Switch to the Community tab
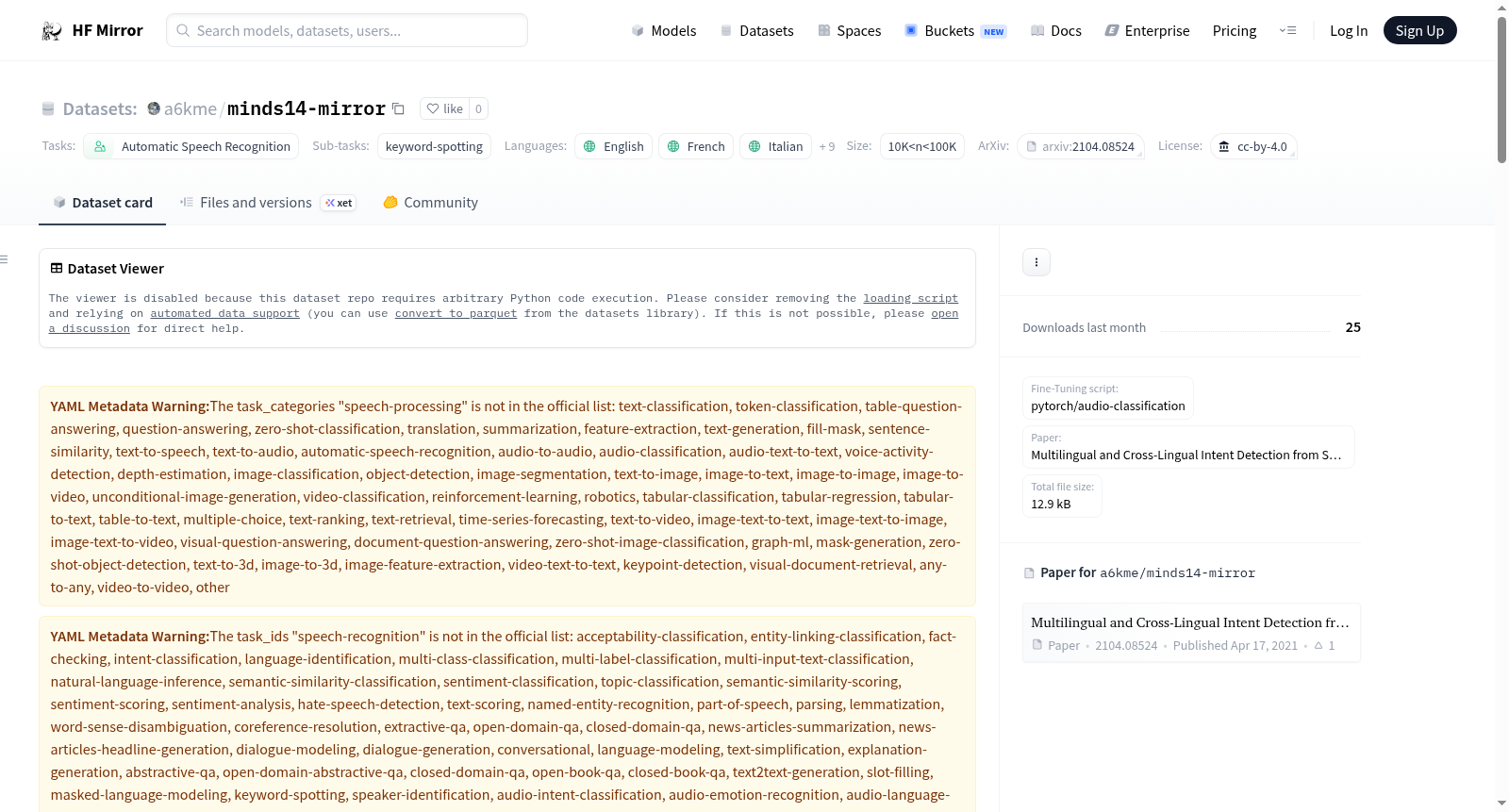This screenshot has width=1509, height=812. (x=430, y=202)
